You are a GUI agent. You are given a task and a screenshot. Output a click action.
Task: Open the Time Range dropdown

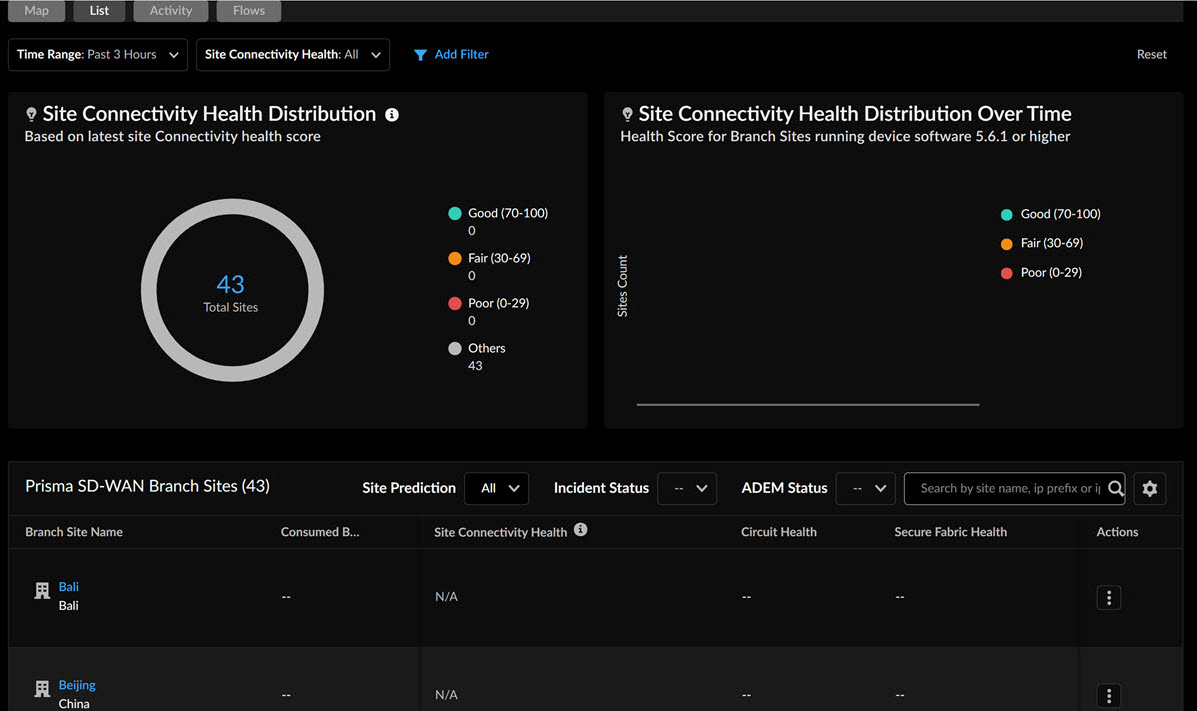[98, 55]
